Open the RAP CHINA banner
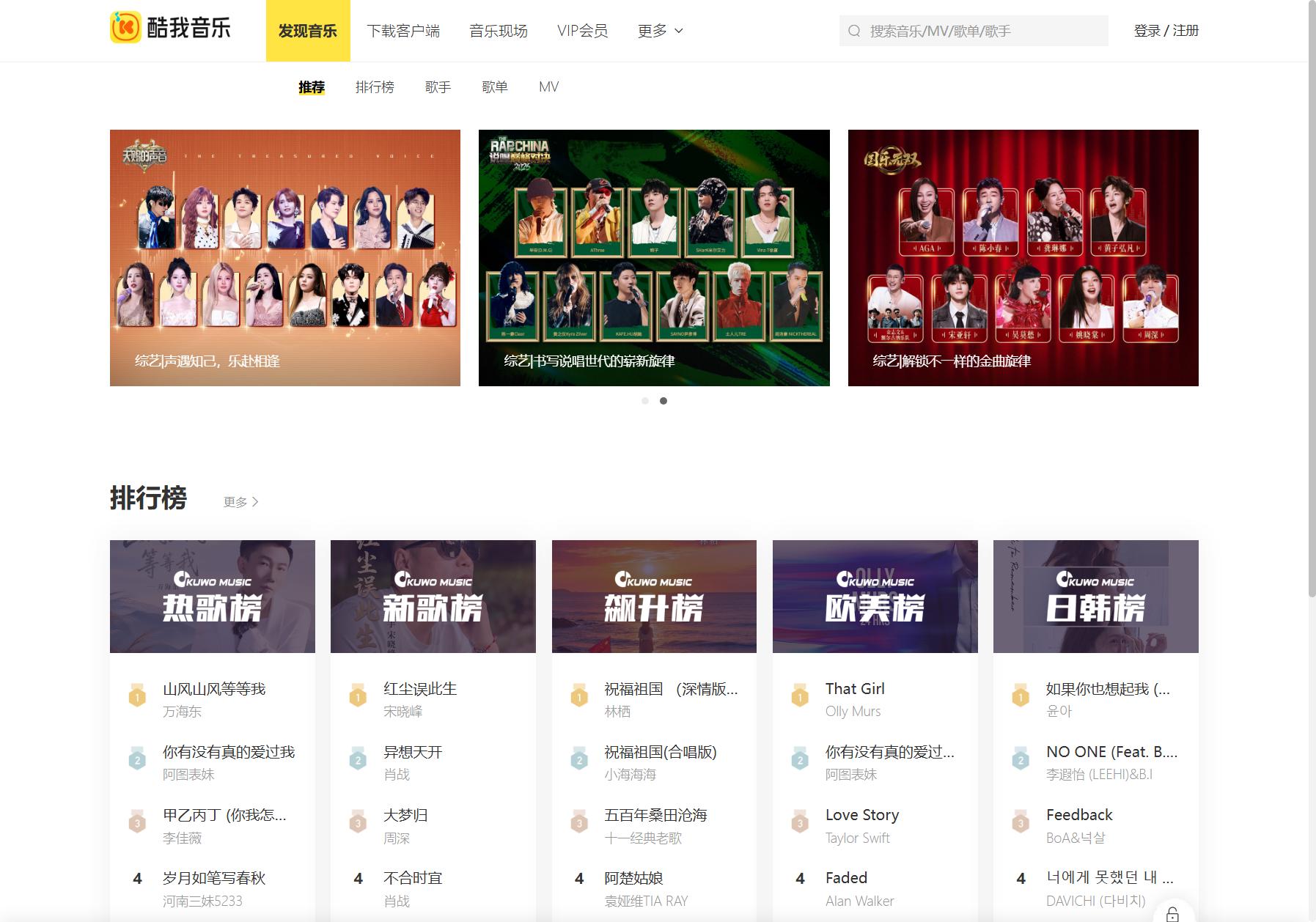Viewport: 1316px width, 922px height. [654, 258]
